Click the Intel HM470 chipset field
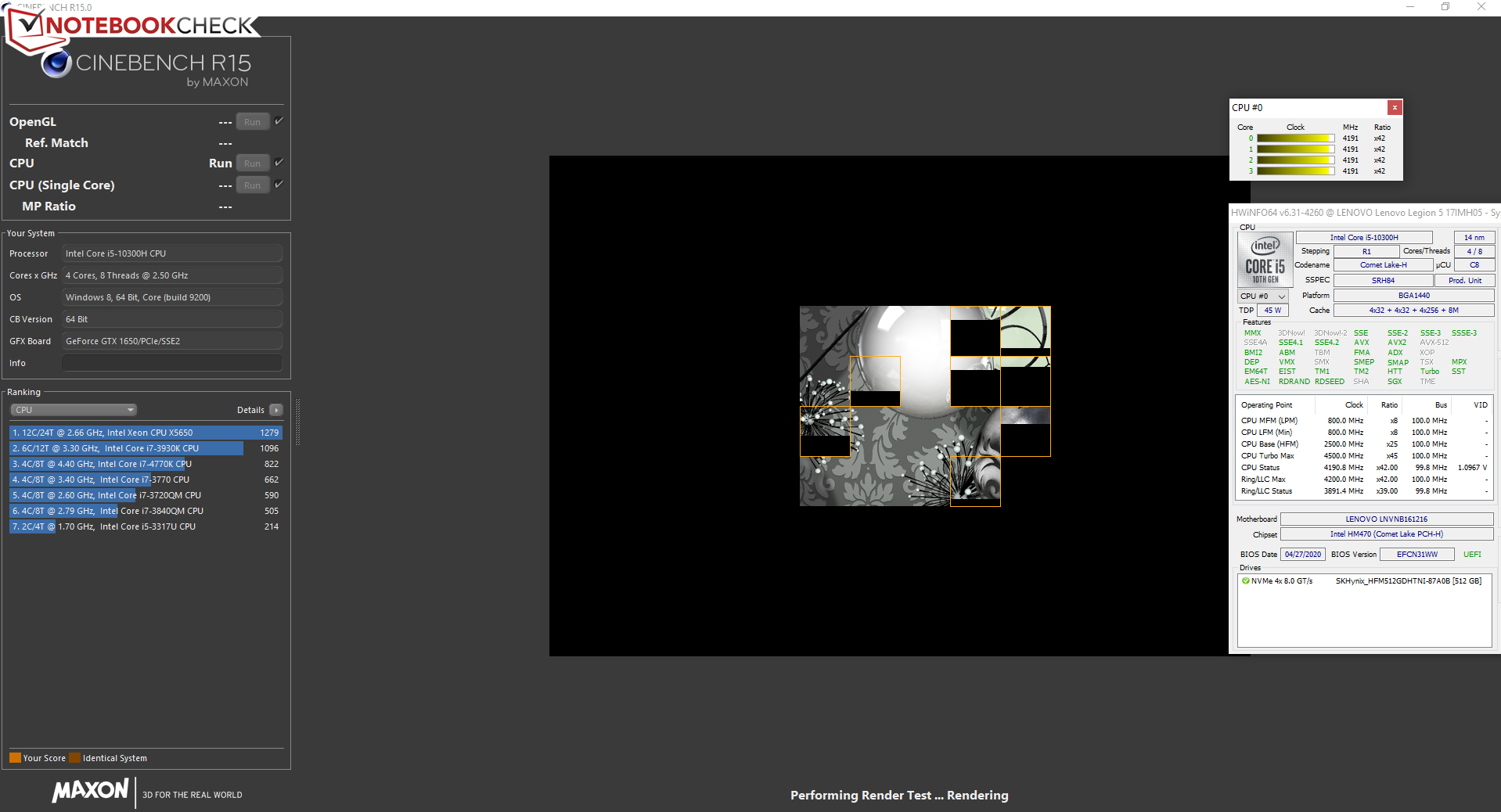 [x=1387, y=534]
